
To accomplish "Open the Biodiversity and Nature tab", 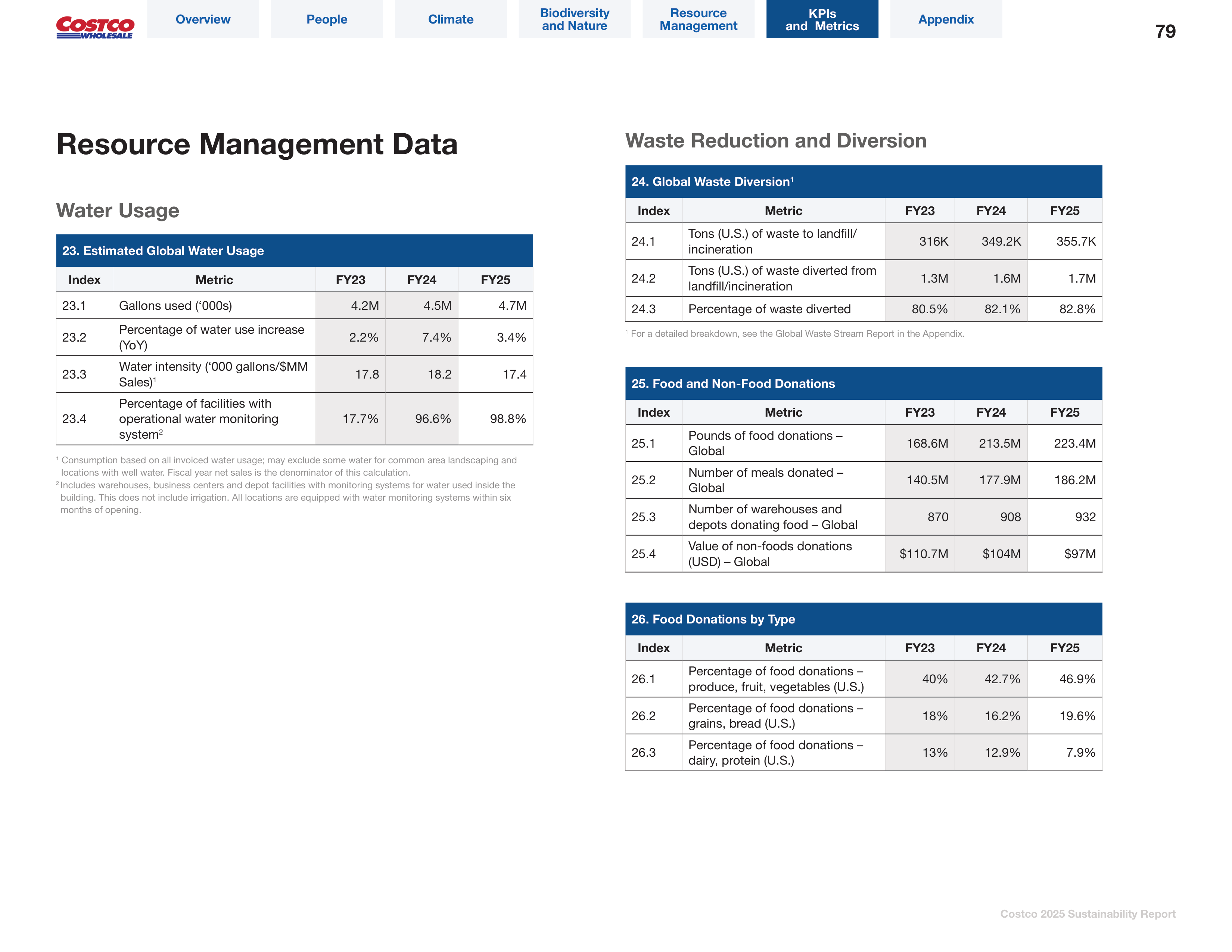I will pos(574,19).
